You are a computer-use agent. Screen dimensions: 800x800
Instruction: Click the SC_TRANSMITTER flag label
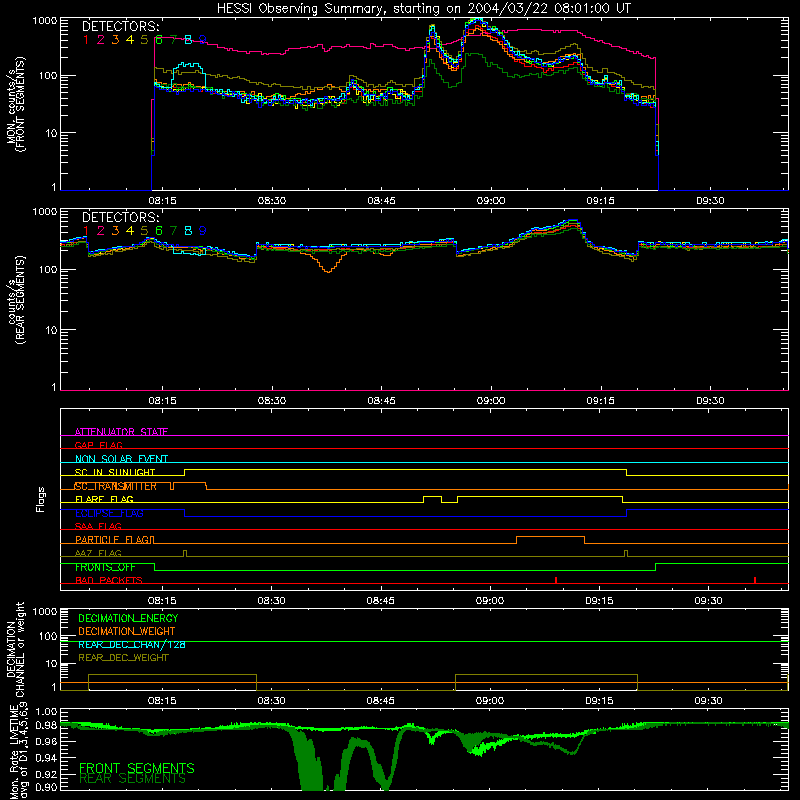click(115, 486)
